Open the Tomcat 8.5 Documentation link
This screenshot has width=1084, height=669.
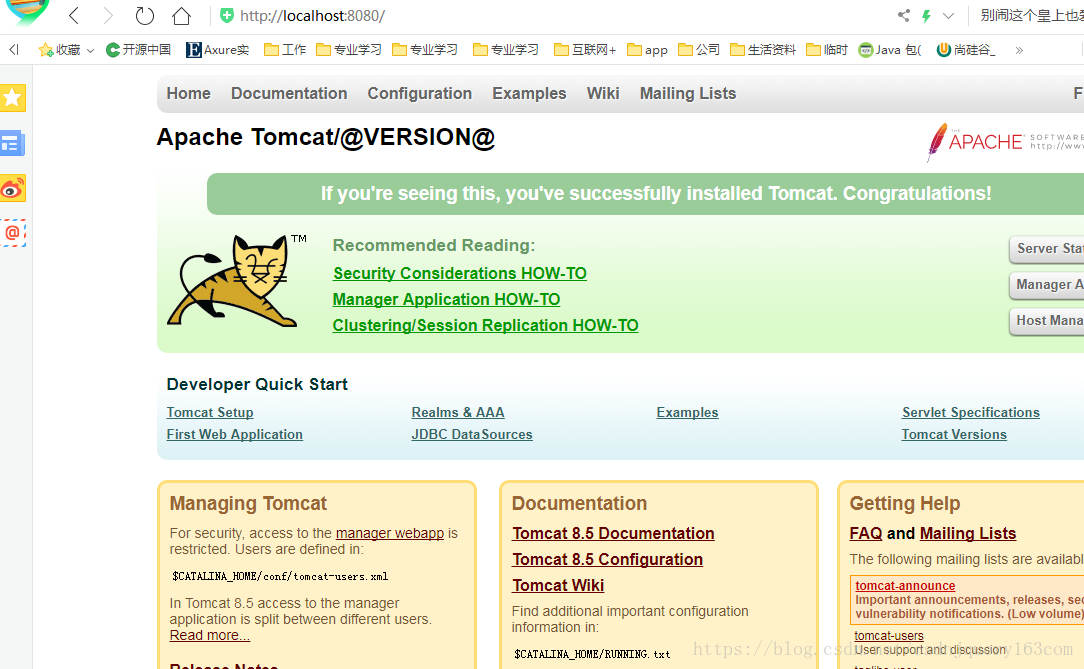[613, 534]
